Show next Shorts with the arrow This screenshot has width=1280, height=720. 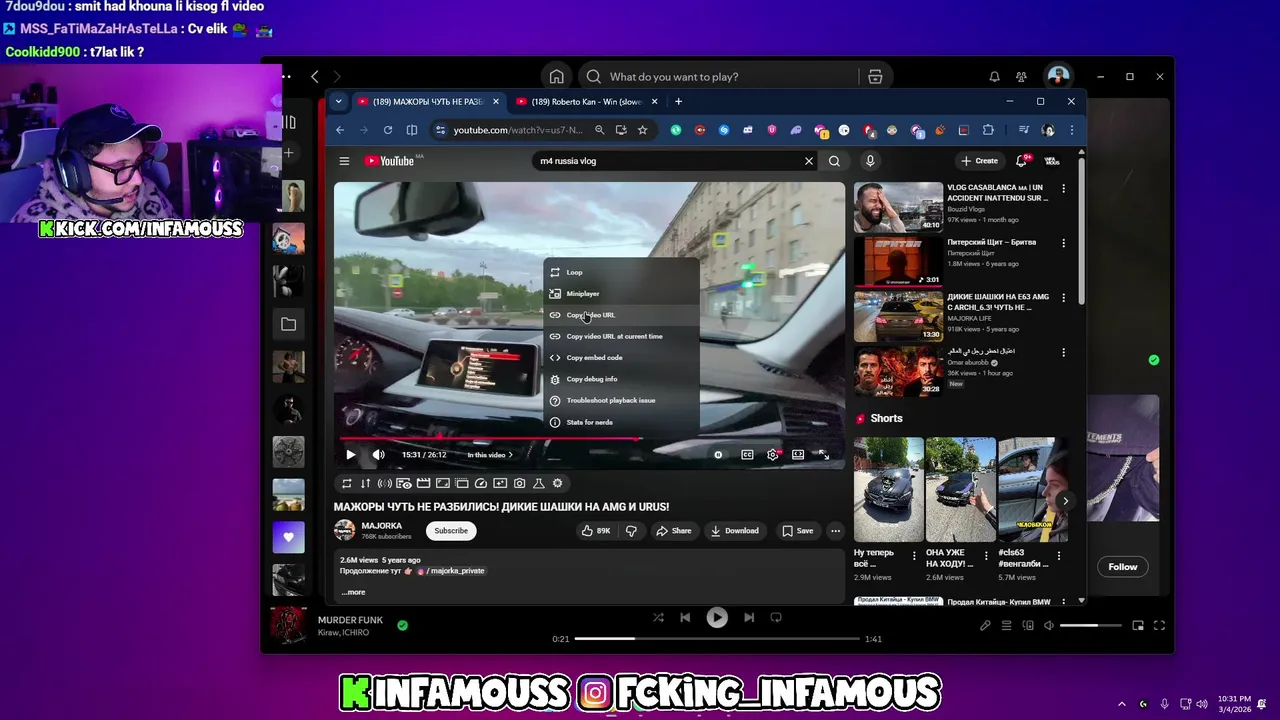[x=1065, y=501]
